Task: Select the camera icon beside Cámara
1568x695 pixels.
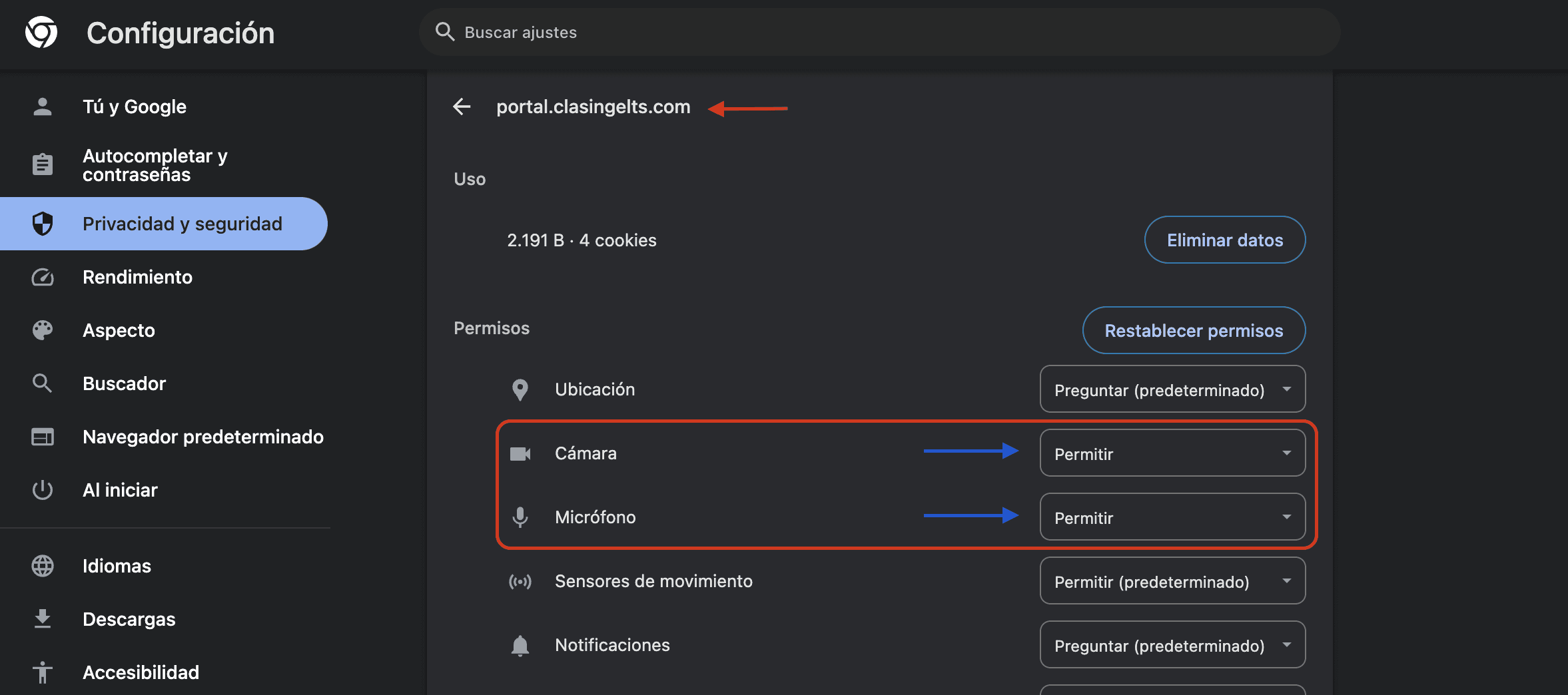Action: click(x=521, y=453)
